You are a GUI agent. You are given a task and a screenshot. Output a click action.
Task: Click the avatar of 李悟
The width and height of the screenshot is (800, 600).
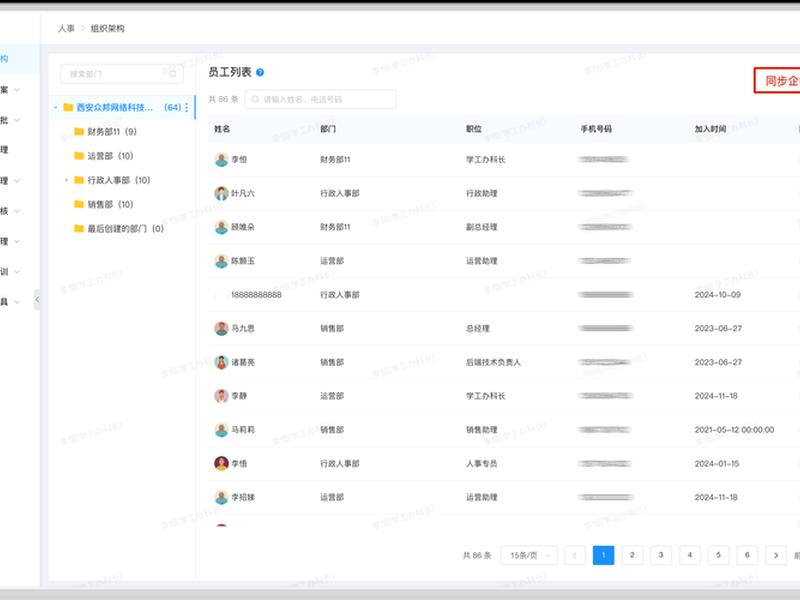(x=221, y=463)
